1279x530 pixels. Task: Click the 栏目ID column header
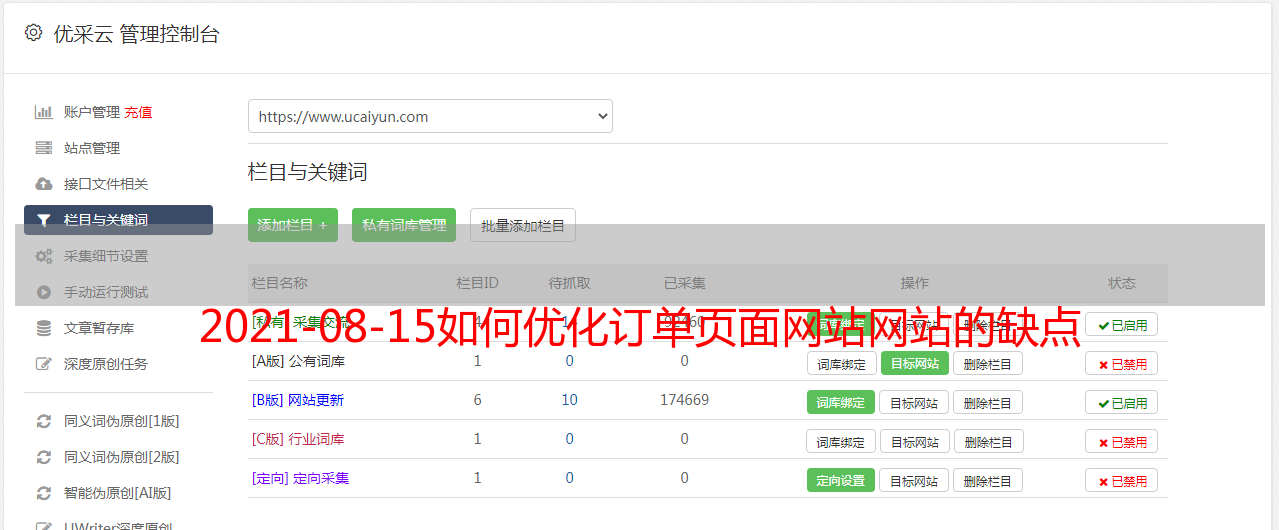tap(477, 283)
